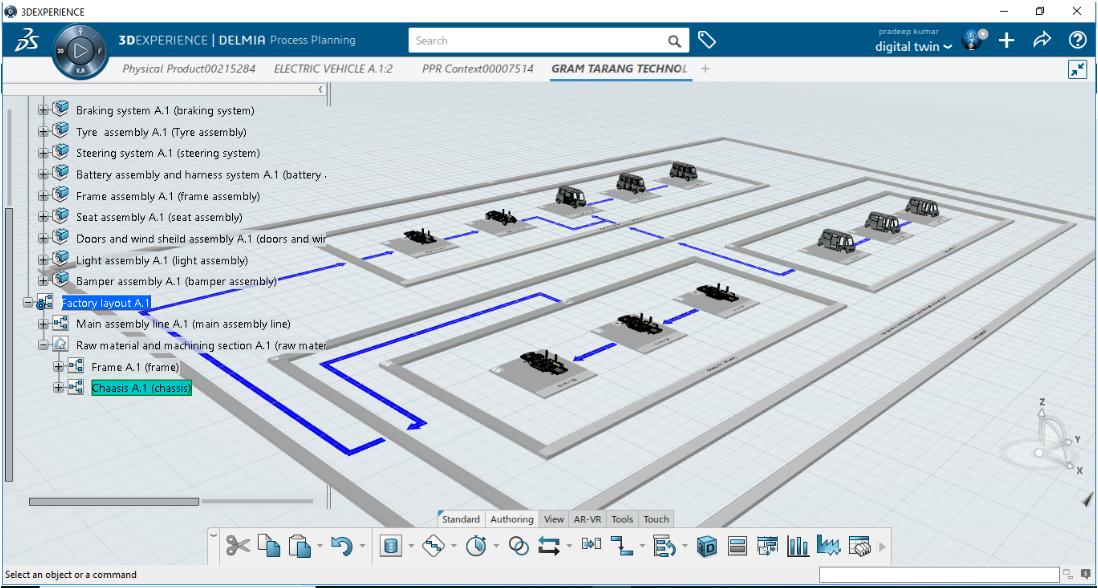Expand the Braking system A.1 node
1098x588 pixels.
coord(43,111)
